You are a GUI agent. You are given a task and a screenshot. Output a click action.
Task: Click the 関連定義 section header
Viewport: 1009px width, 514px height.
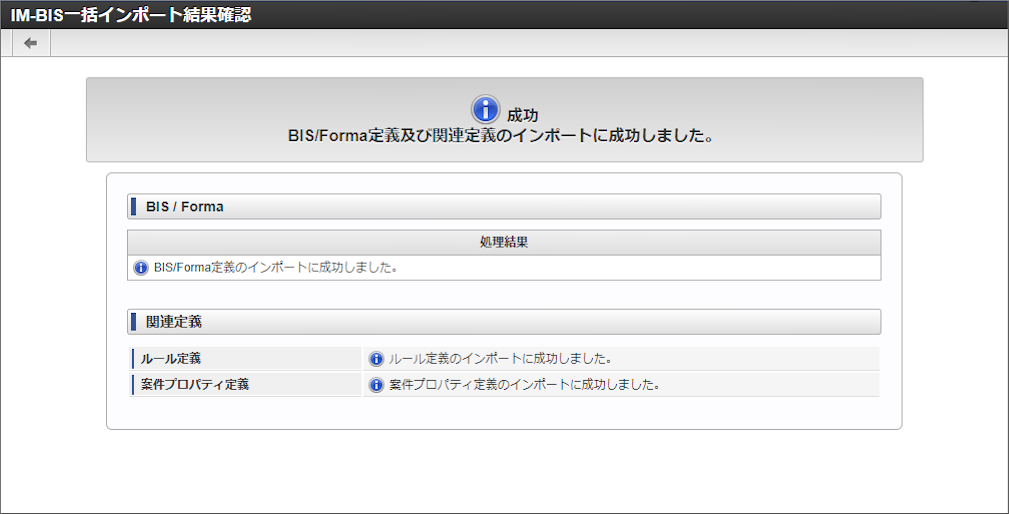click(x=504, y=322)
